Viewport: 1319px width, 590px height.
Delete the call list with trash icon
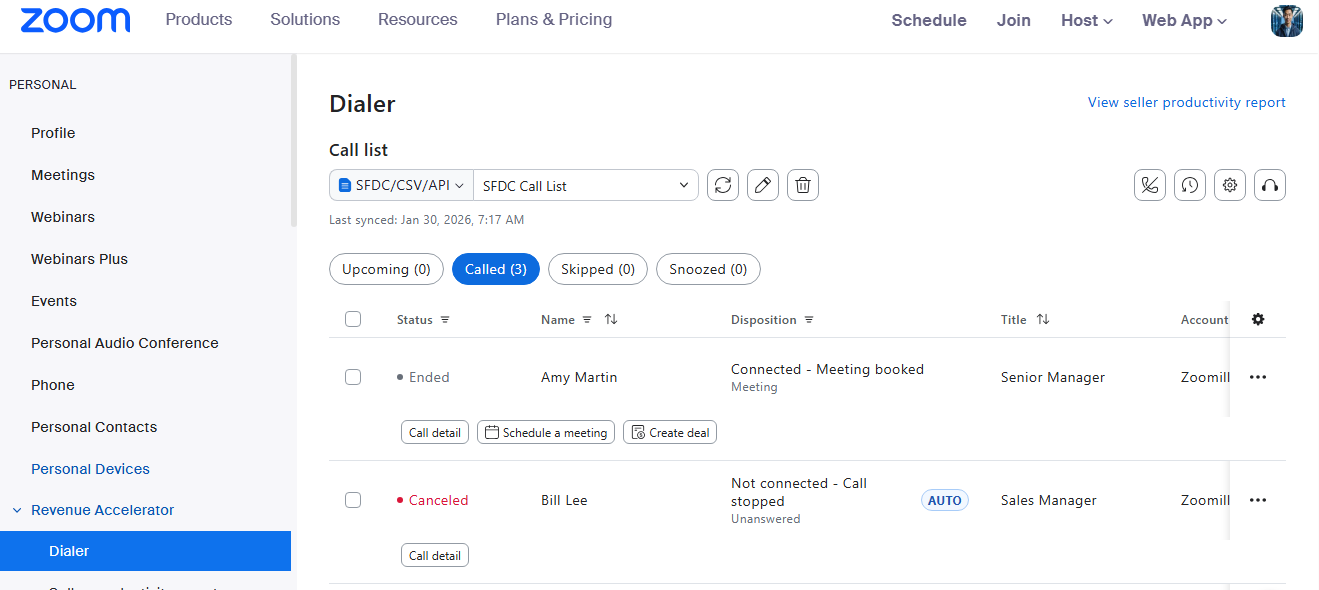tap(803, 185)
